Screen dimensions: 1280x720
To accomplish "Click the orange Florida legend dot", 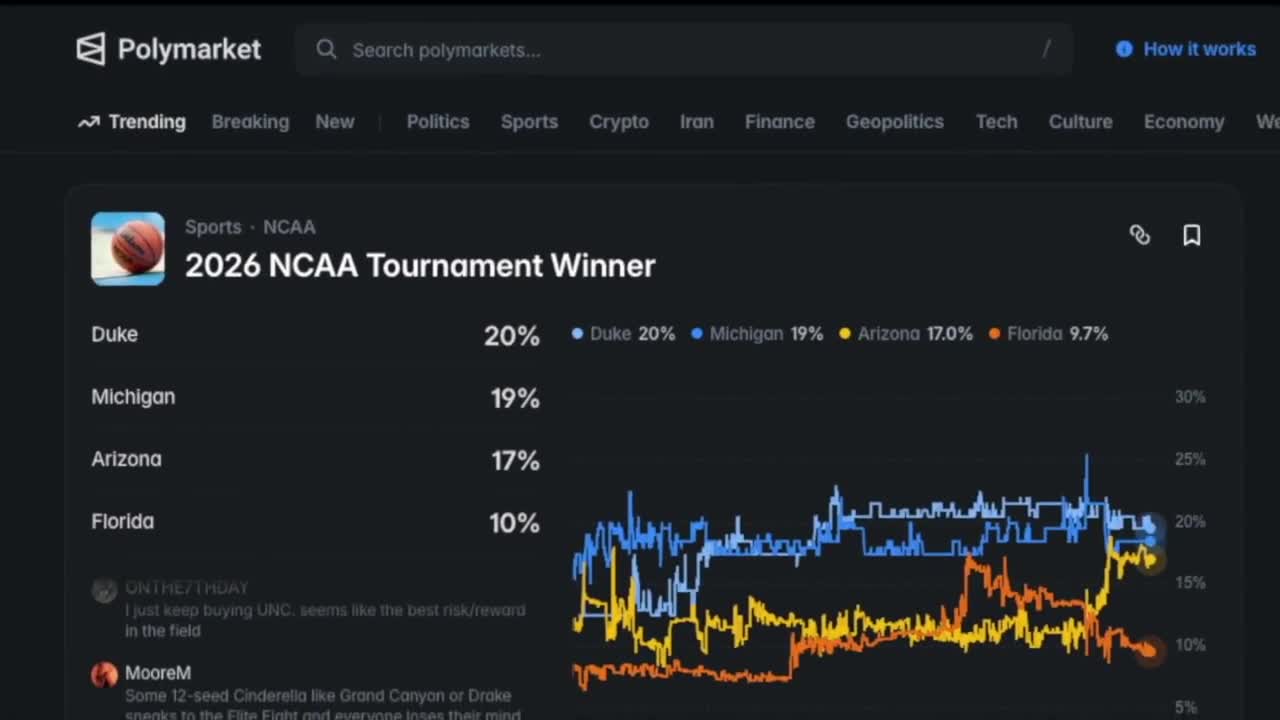I will pos(994,334).
